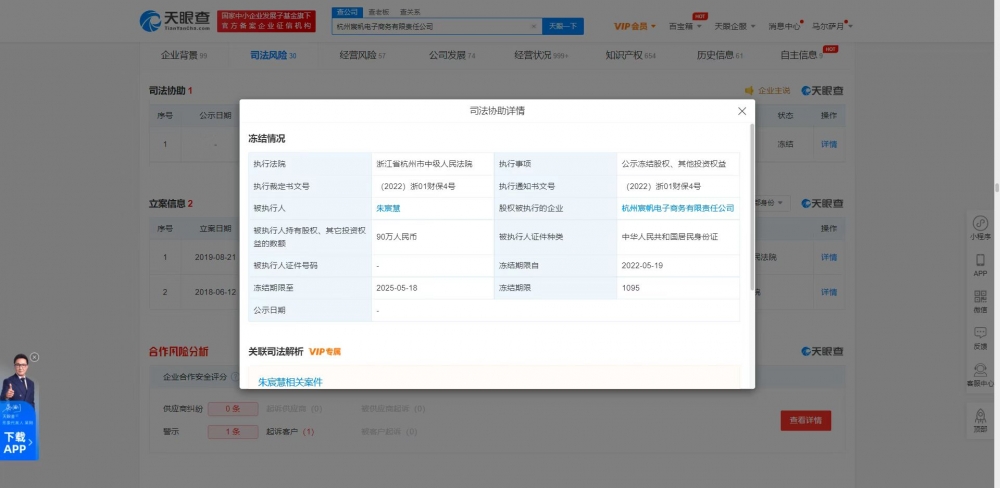The image size is (1000, 488).
Task: Click the 天眼查 logo in header
Action: 175,21
